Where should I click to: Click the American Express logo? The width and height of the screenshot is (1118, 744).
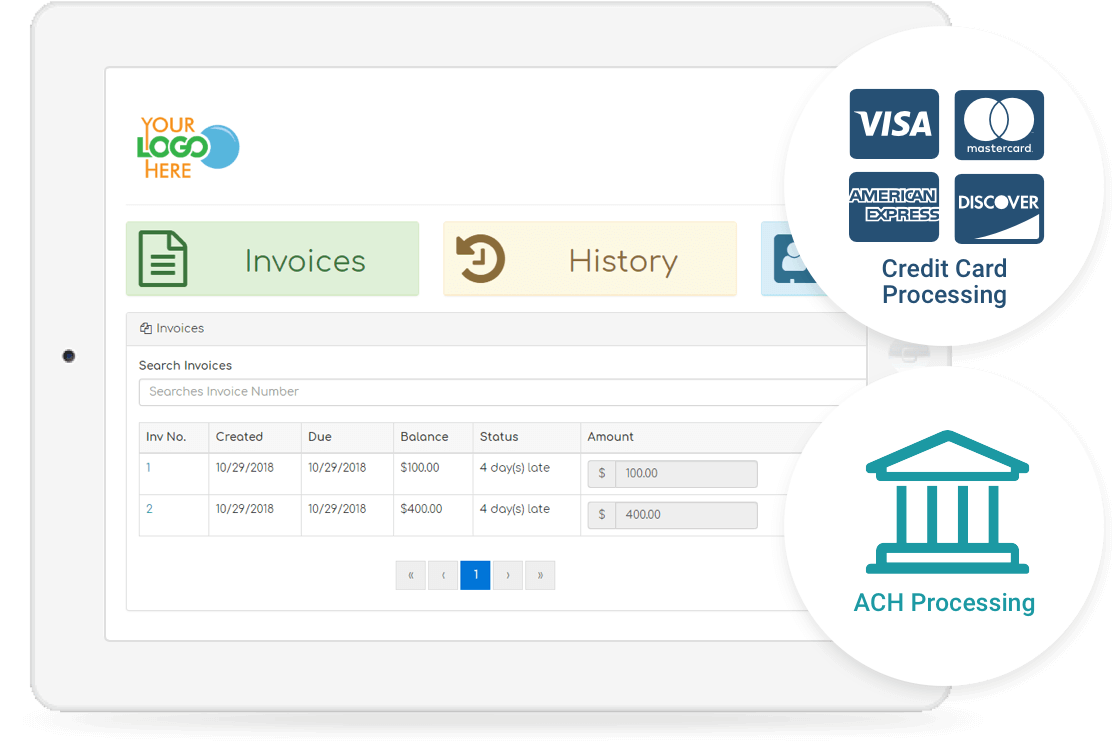(894, 207)
